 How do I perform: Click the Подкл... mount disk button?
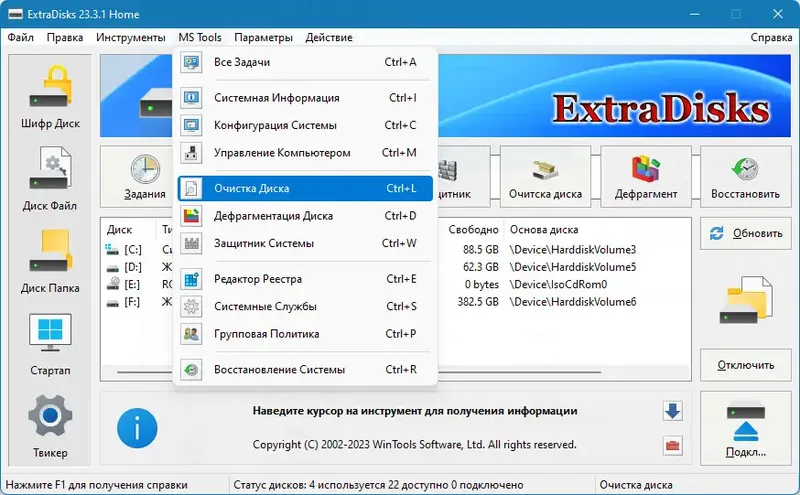tap(745, 428)
